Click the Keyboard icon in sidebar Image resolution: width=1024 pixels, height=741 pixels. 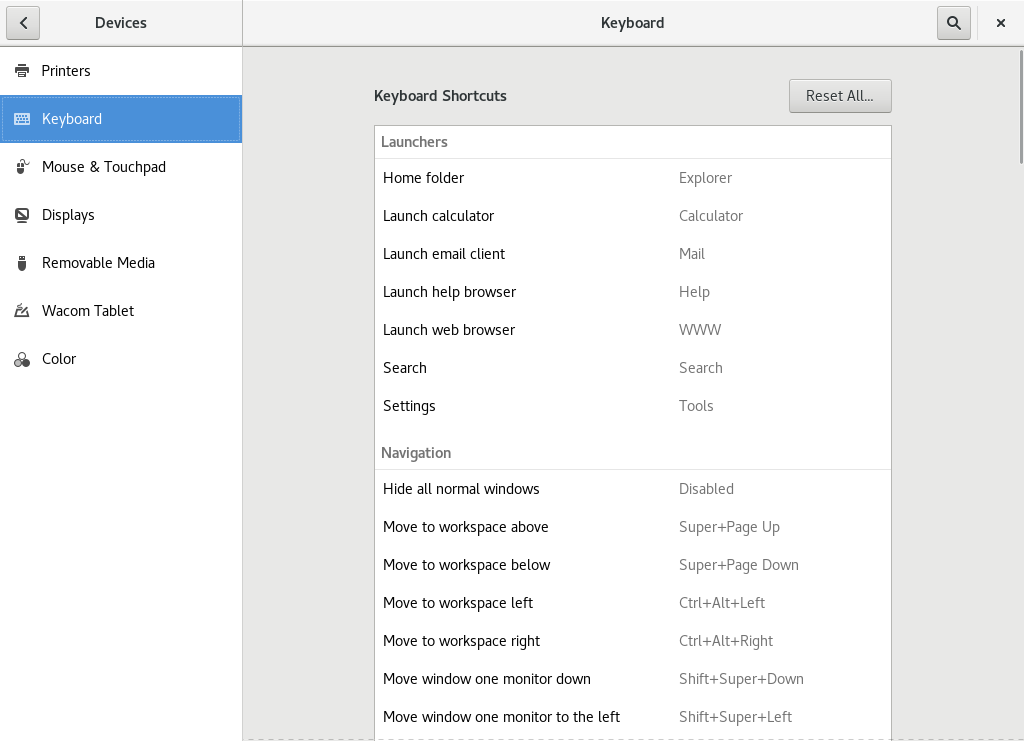tap(22, 119)
